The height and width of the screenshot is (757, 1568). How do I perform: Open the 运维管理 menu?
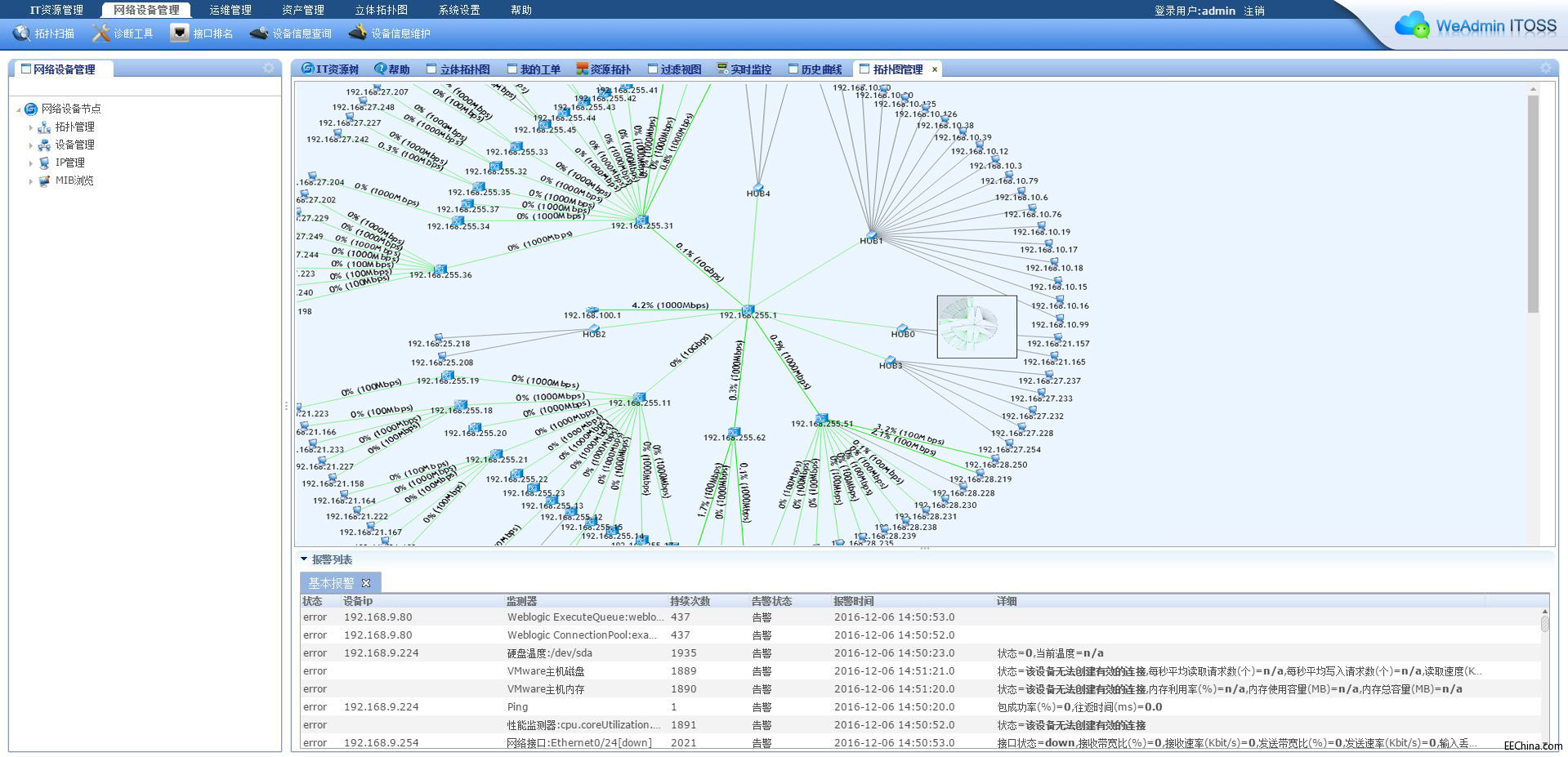tap(230, 10)
